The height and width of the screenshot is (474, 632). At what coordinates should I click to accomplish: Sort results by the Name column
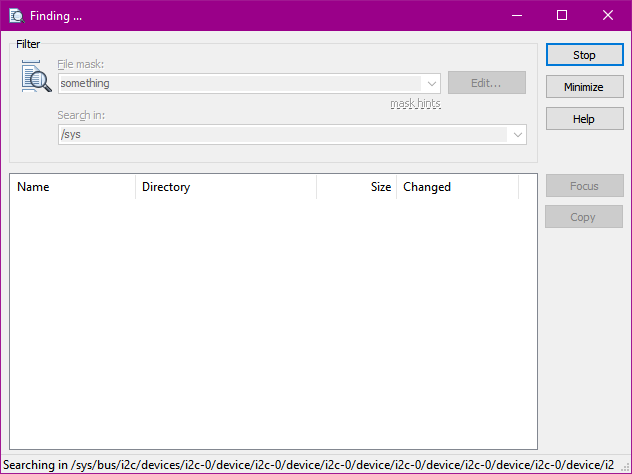[72, 187]
